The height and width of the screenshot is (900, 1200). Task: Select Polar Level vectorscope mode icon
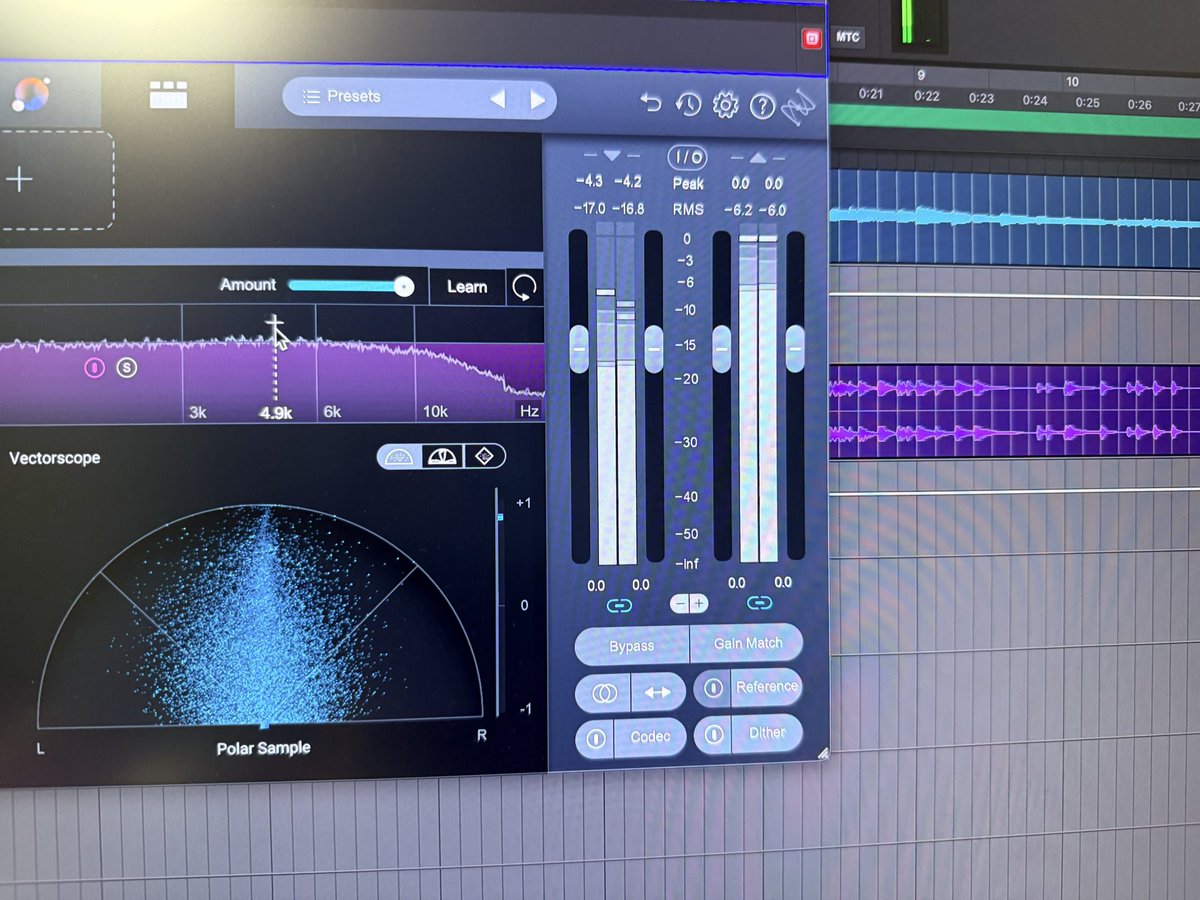coord(441,456)
